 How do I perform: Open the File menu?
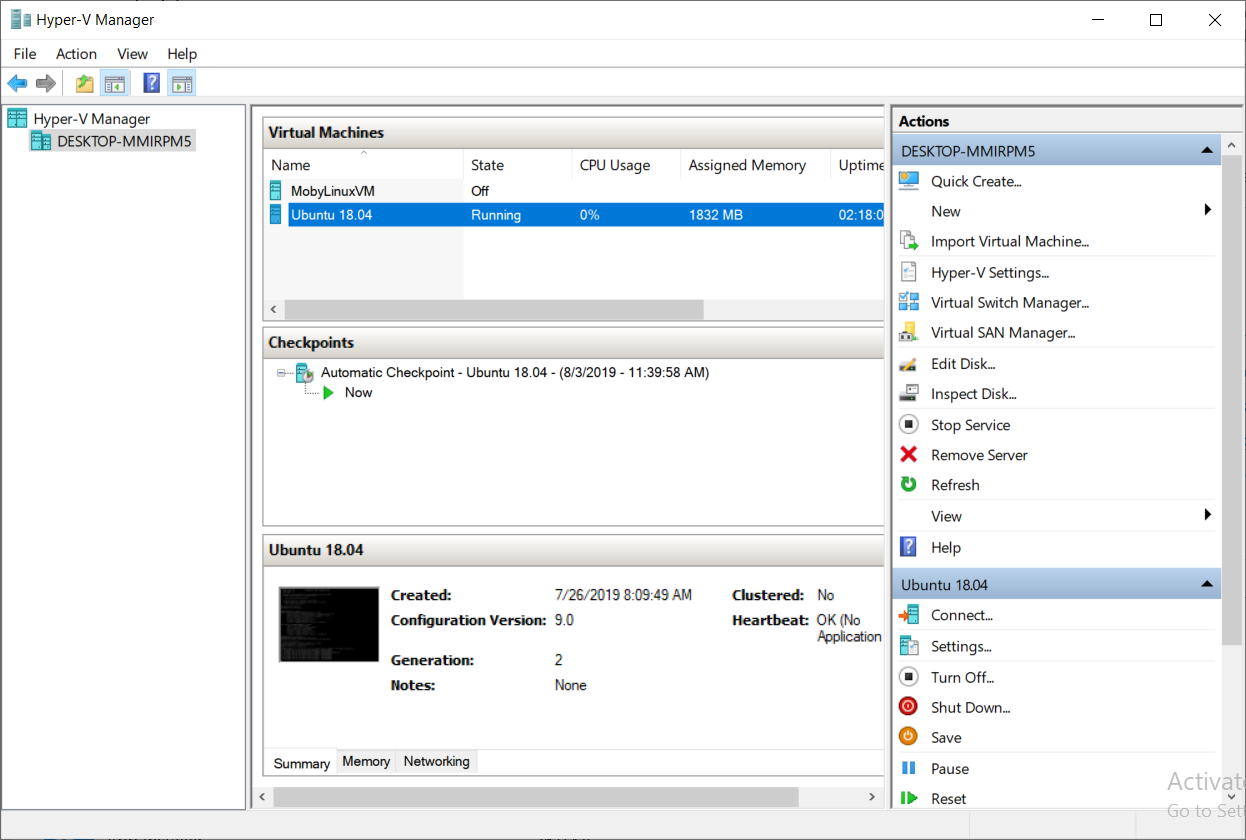tap(25, 54)
